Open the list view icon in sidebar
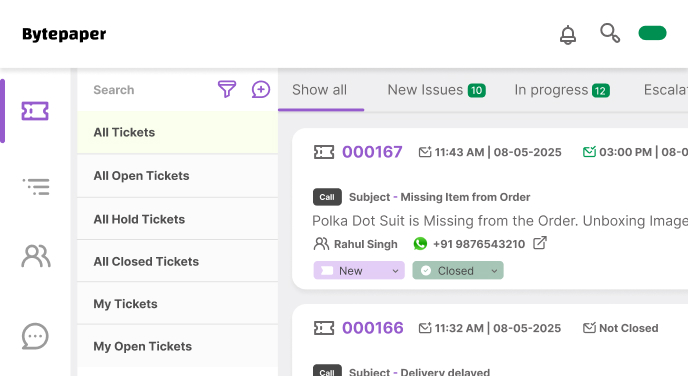Viewport: 688px width, 376px height. [36, 186]
